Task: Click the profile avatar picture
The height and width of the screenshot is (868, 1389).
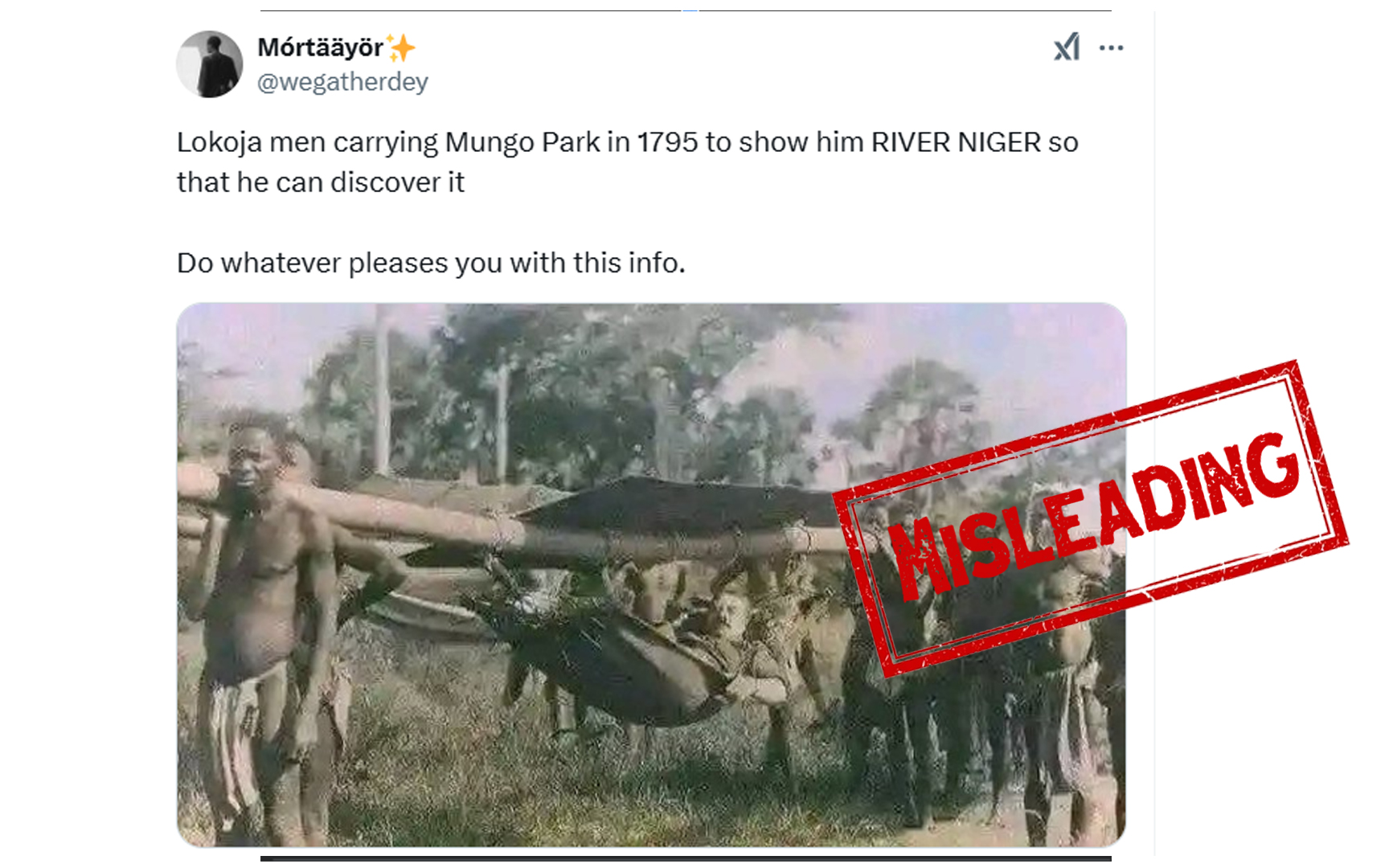Action: [x=209, y=64]
